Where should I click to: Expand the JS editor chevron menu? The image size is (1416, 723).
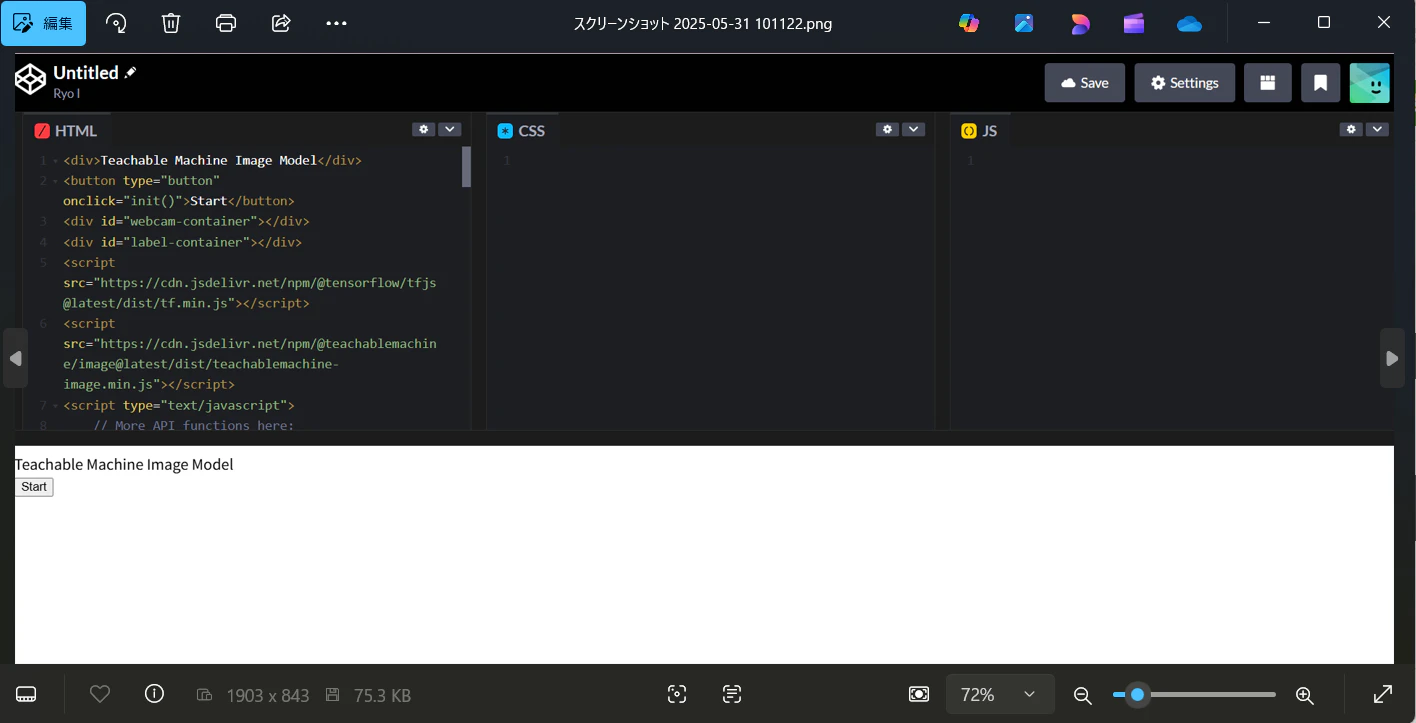pyautogui.click(x=1378, y=129)
